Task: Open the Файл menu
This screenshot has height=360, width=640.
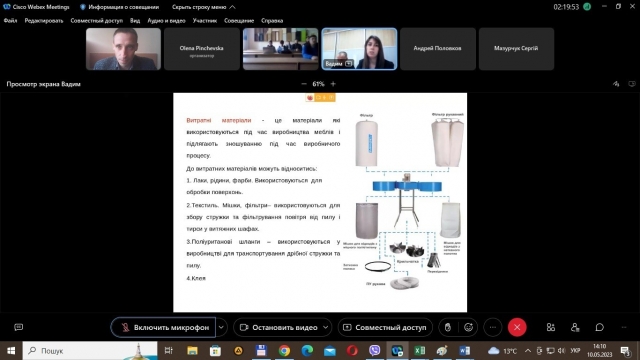Action: pos(10,20)
